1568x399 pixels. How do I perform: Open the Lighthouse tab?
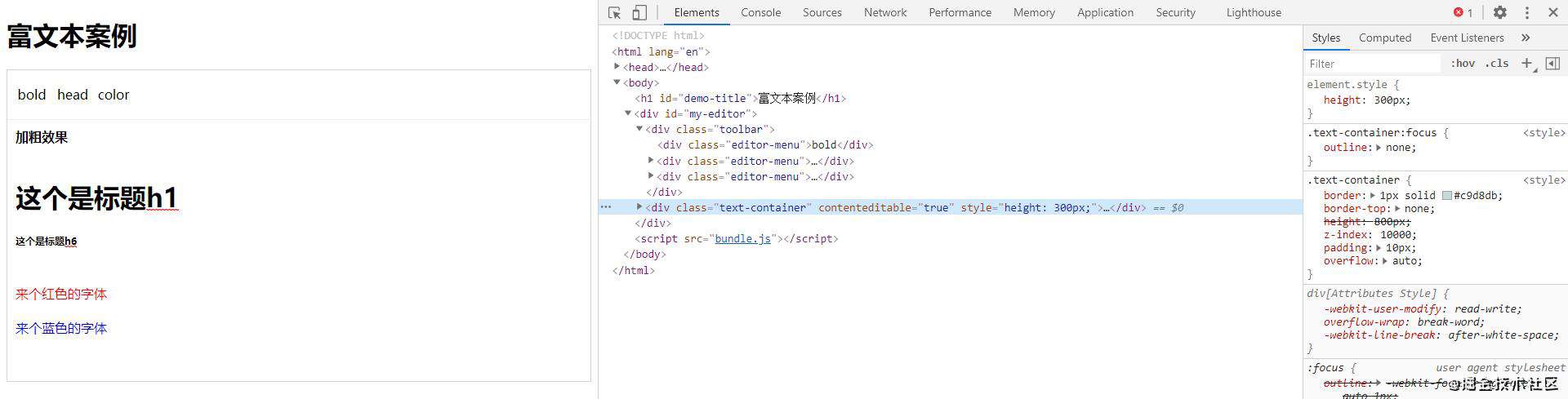(x=1254, y=12)
